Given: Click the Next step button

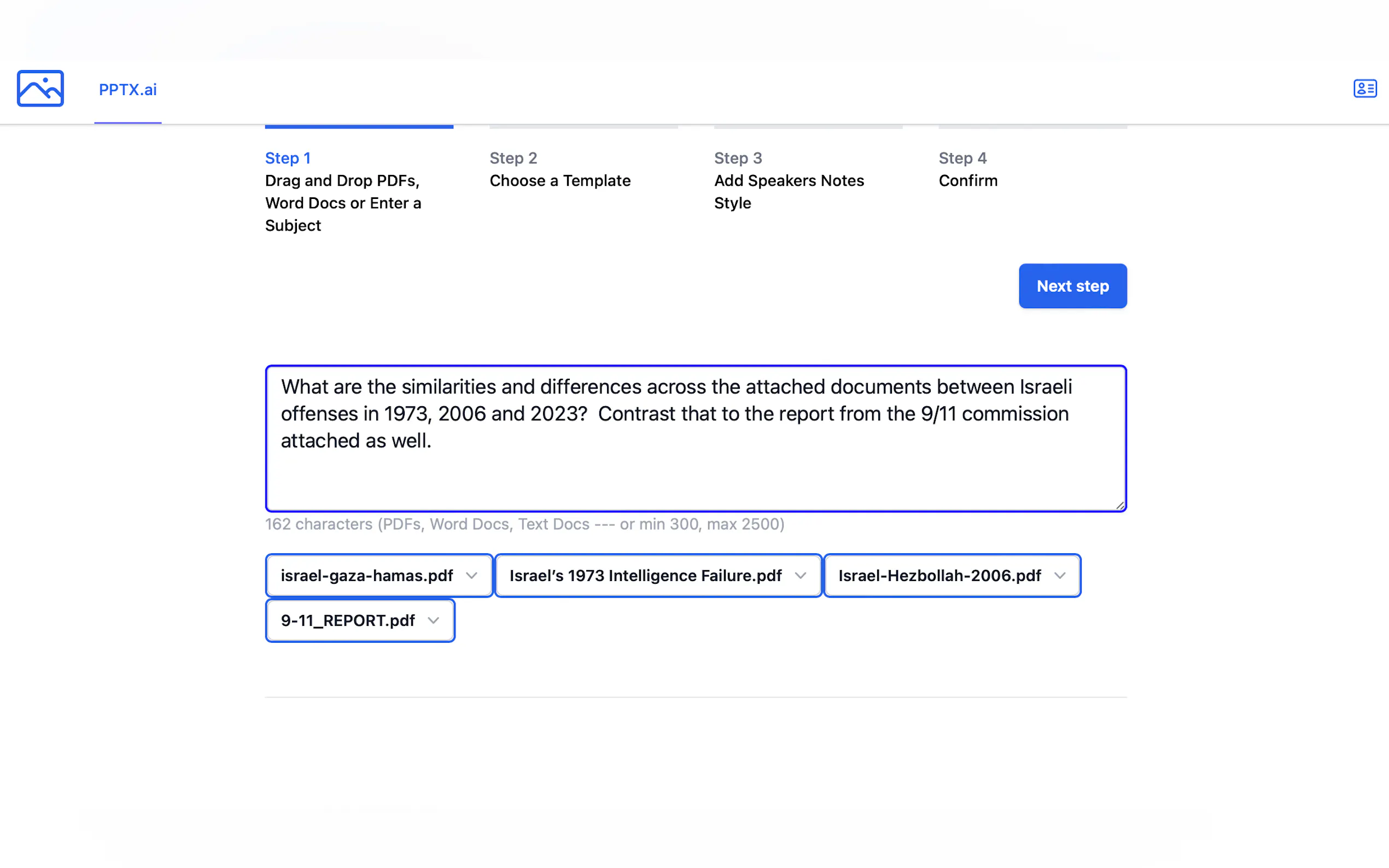Looking at the screenshot, I should point(1072,286).
